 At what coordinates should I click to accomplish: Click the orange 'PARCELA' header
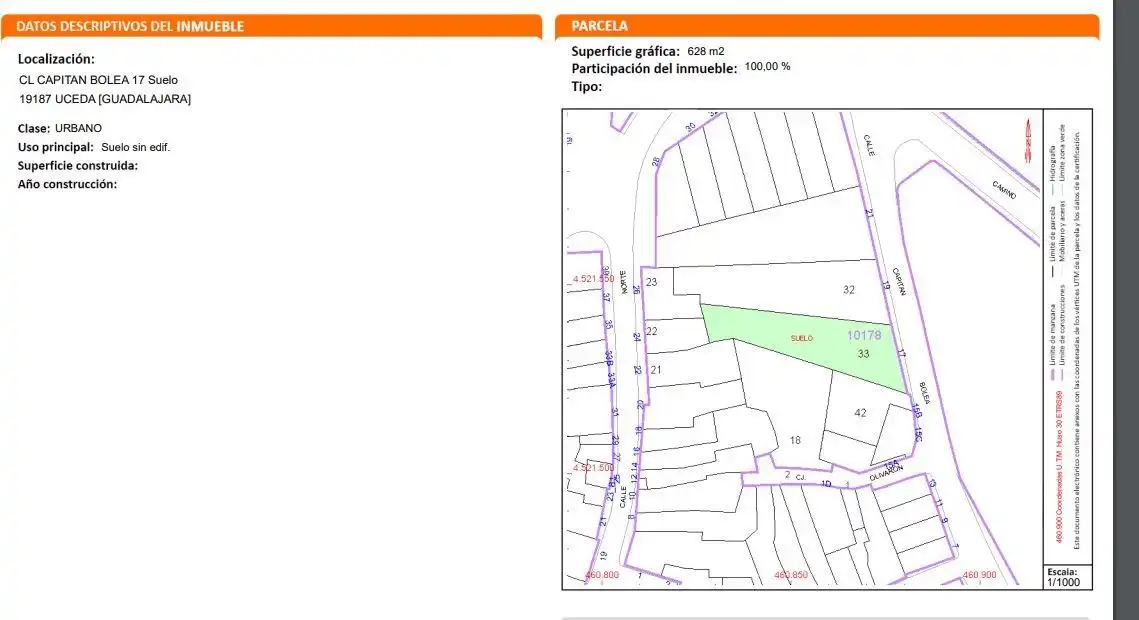click(x=827, y=26)
